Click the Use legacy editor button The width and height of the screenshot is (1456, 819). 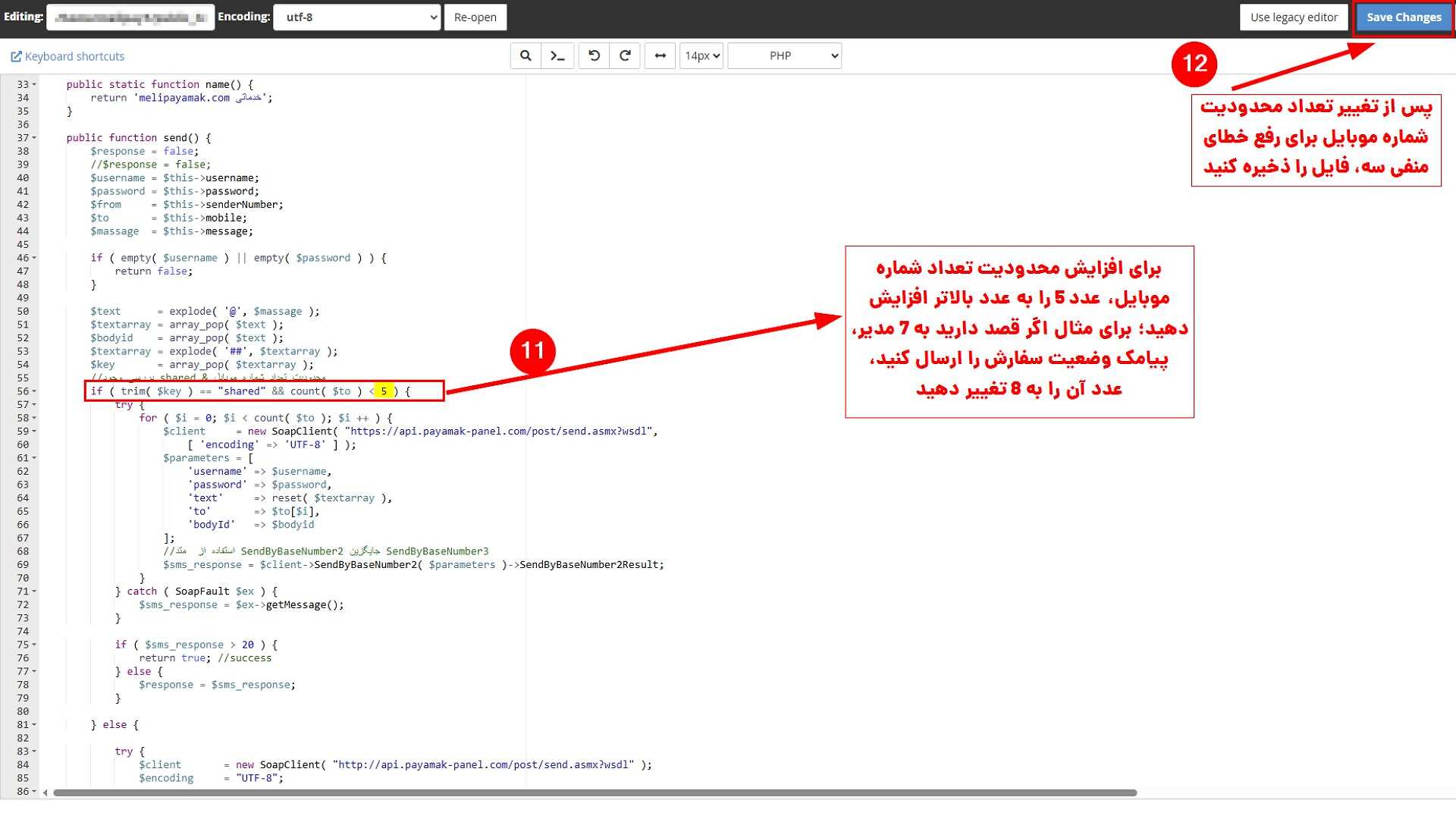click(1294, 17)
